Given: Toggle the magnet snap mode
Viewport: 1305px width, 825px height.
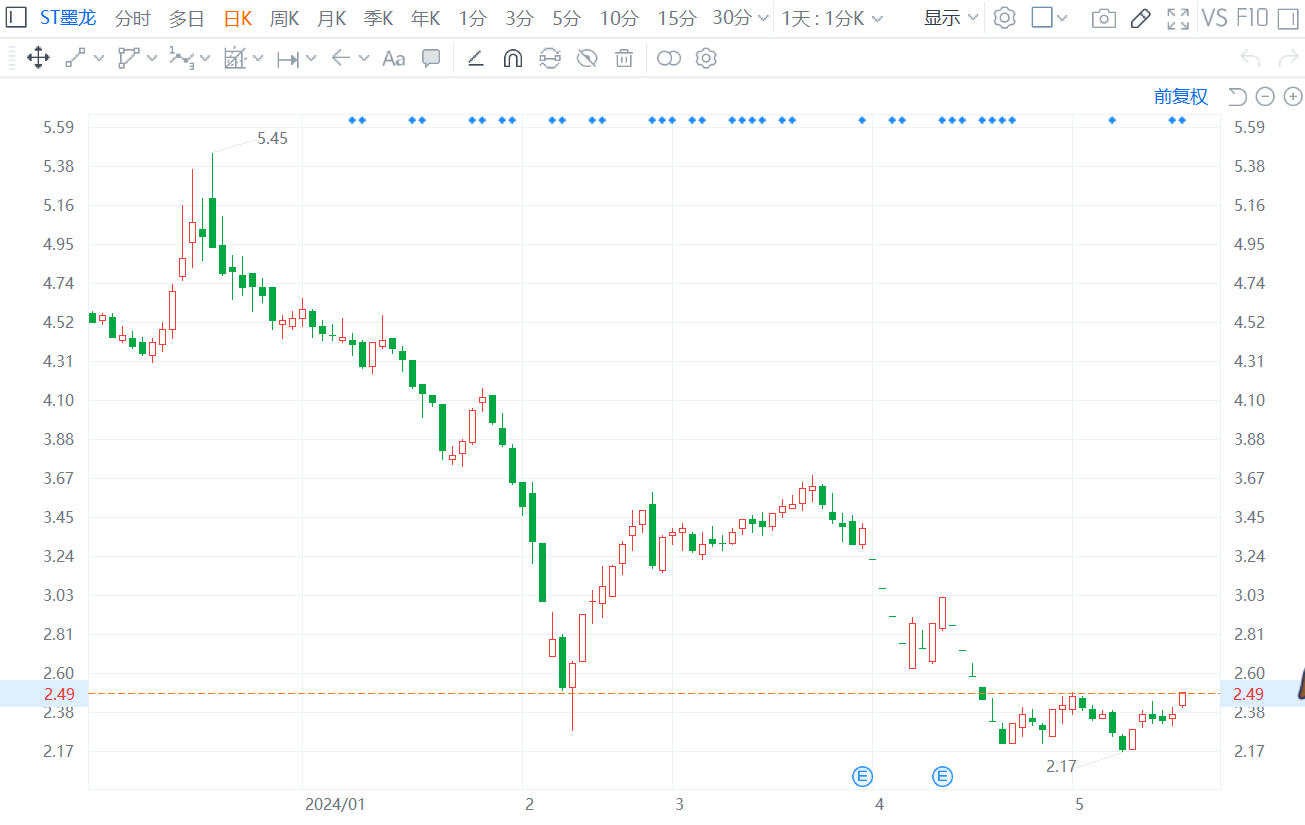Looking at the screenshot, I should coord(512,58).
